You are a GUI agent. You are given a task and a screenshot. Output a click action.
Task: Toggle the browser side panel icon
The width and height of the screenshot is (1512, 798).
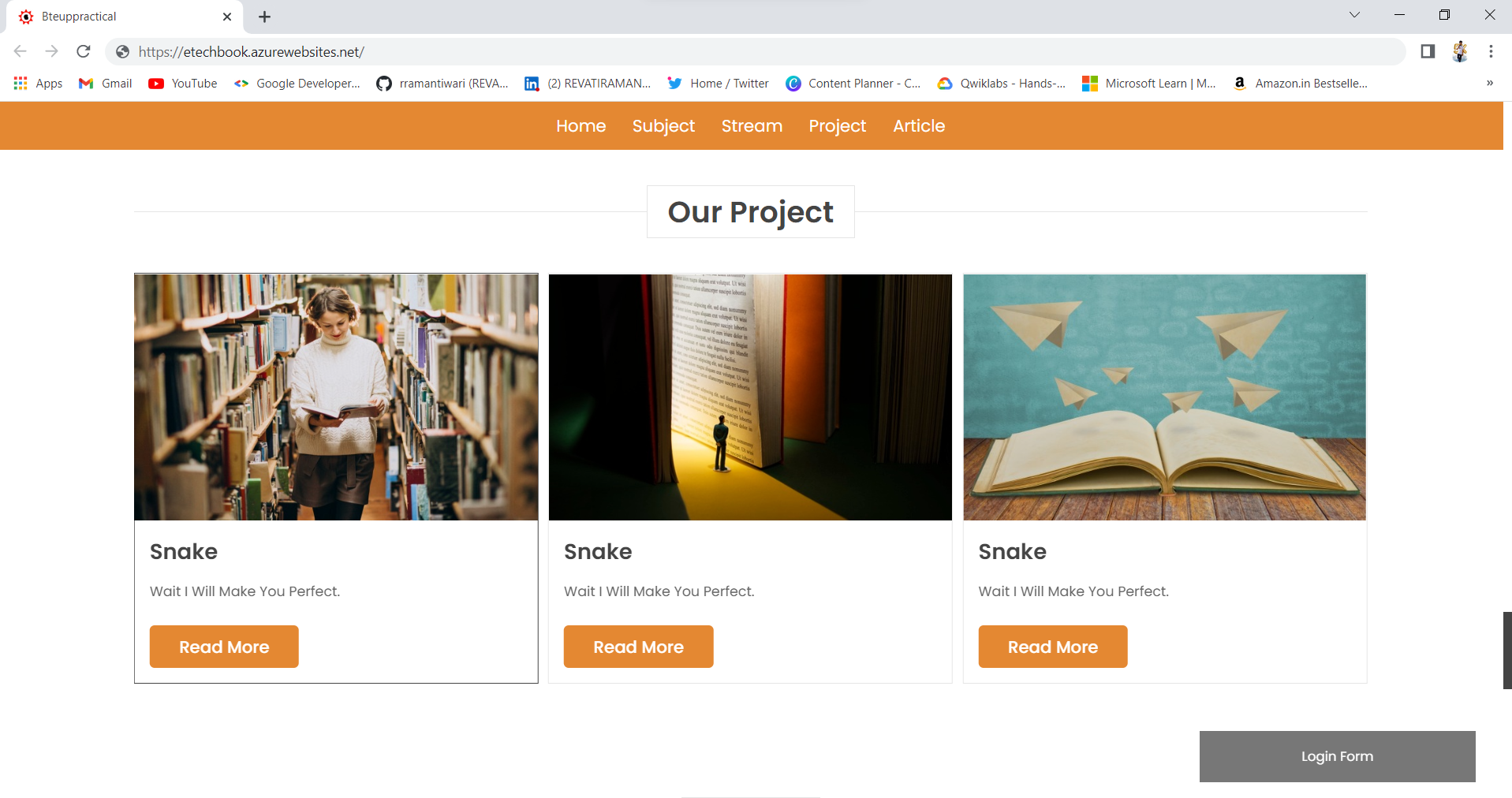pyautogui.click(x=1428, y=51)
